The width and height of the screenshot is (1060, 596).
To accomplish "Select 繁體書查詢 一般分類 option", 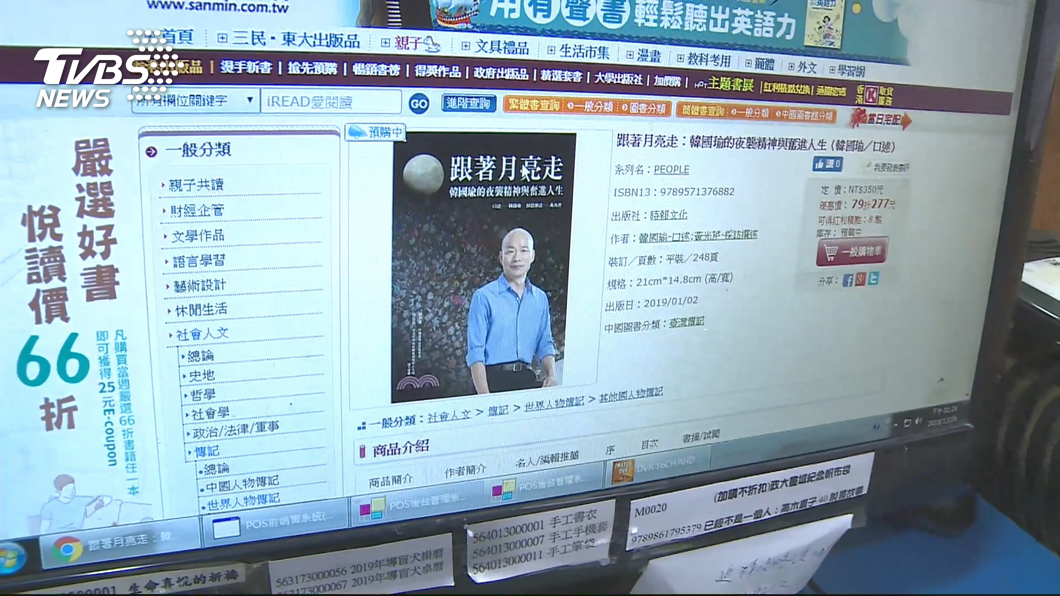I will (x=590, y=107).
